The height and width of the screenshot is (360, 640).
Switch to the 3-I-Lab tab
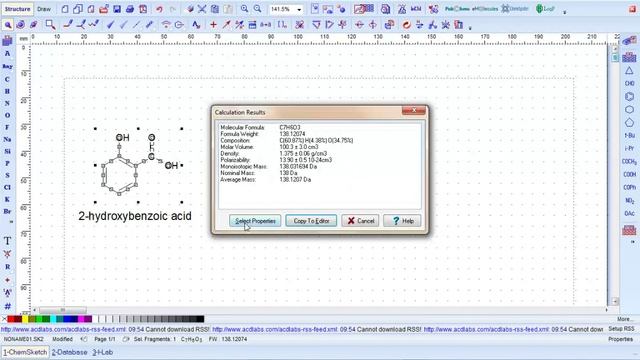[x=102, y=352]
